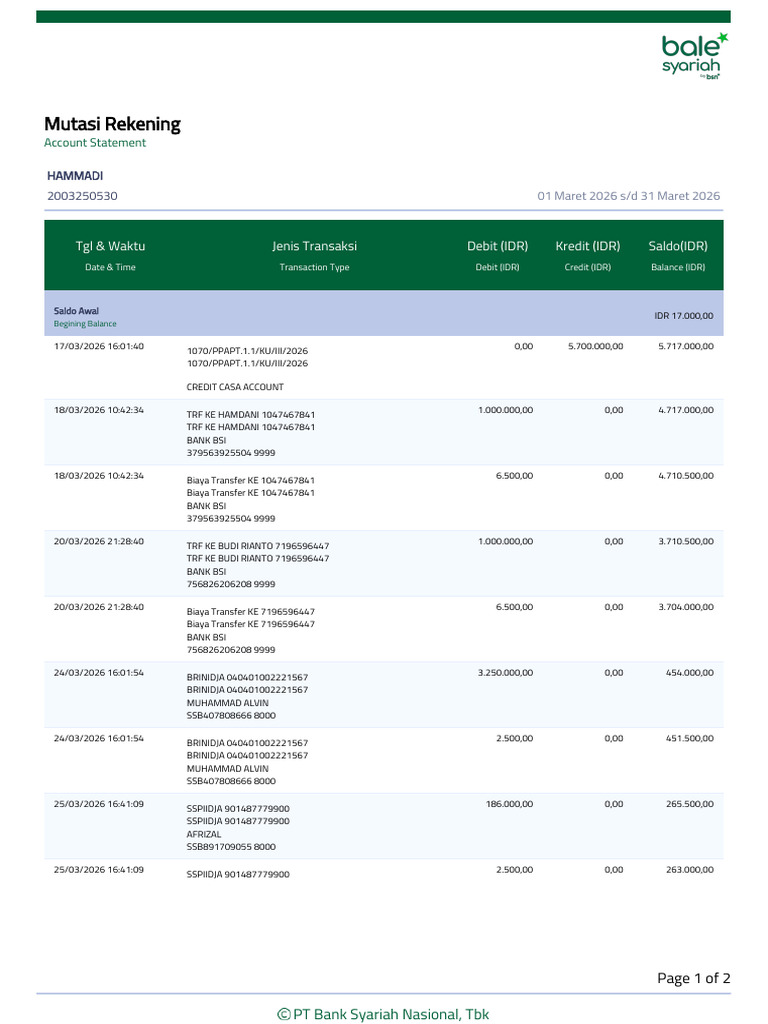Select balance 3.704.000,00

(686, 607)
